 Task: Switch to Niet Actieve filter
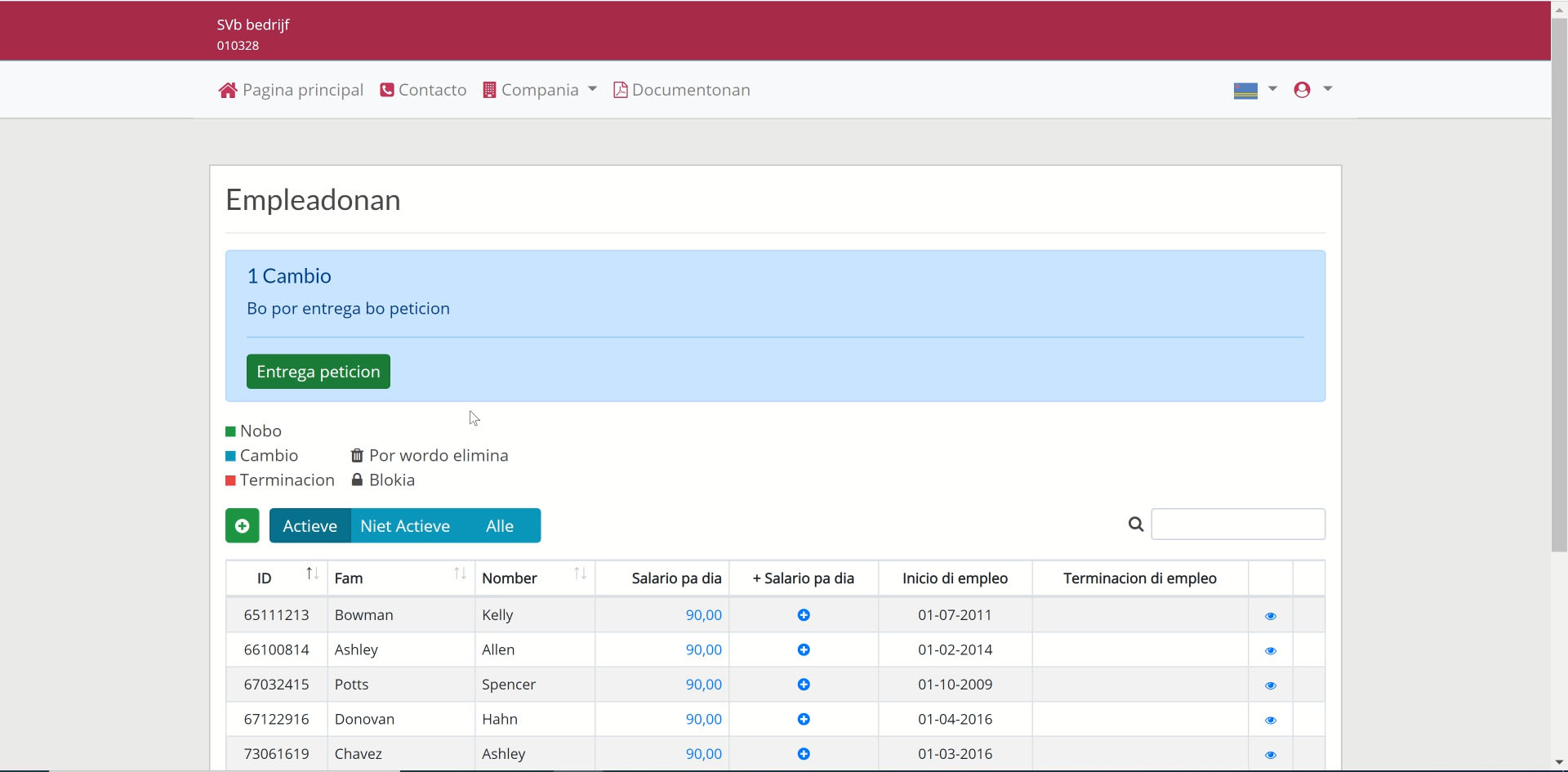(405, 526)
